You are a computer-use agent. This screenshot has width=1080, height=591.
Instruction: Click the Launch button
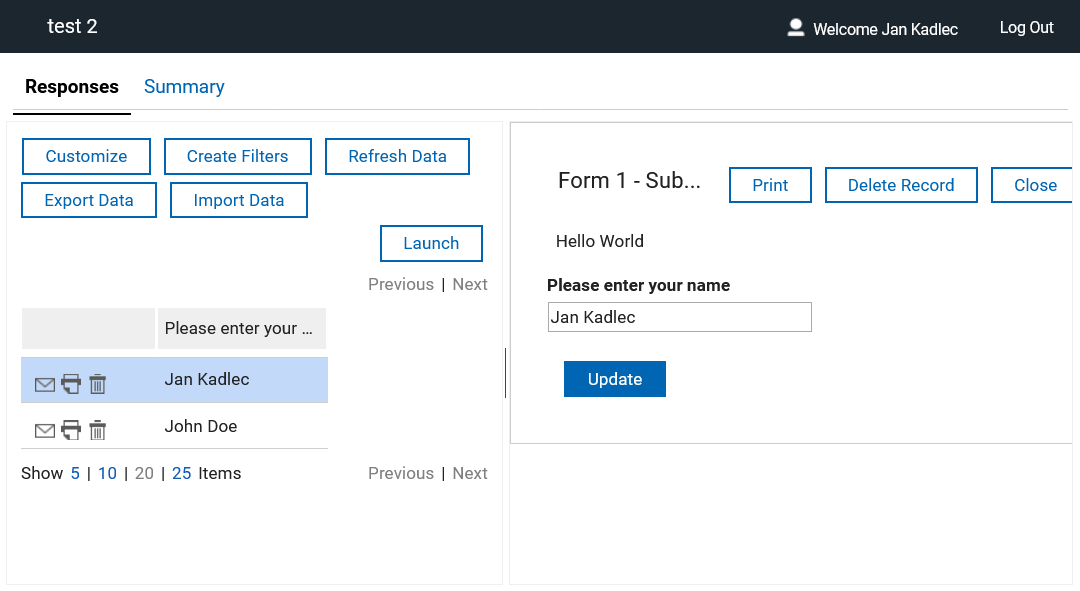tap(431, 243)
